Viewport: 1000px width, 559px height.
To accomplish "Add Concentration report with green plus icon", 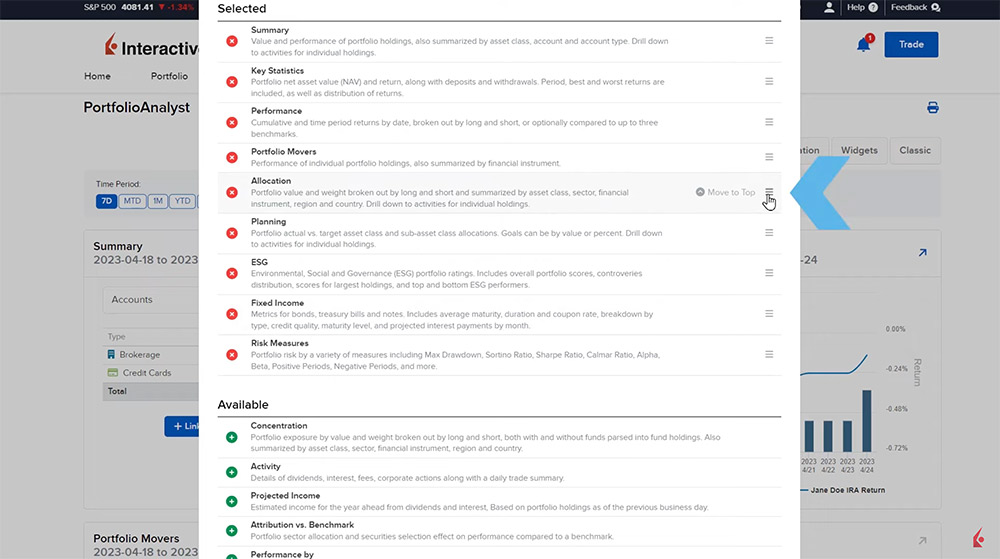I will point(232,437).
